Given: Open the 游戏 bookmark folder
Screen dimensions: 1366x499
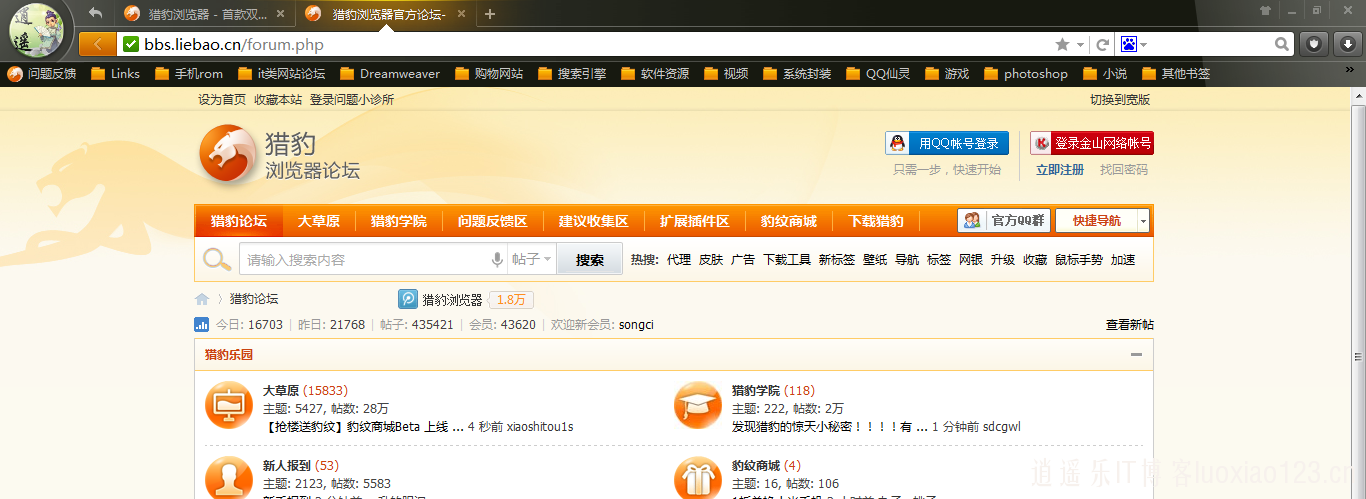Looking at the screenshot, I should (x=947, y=73).
